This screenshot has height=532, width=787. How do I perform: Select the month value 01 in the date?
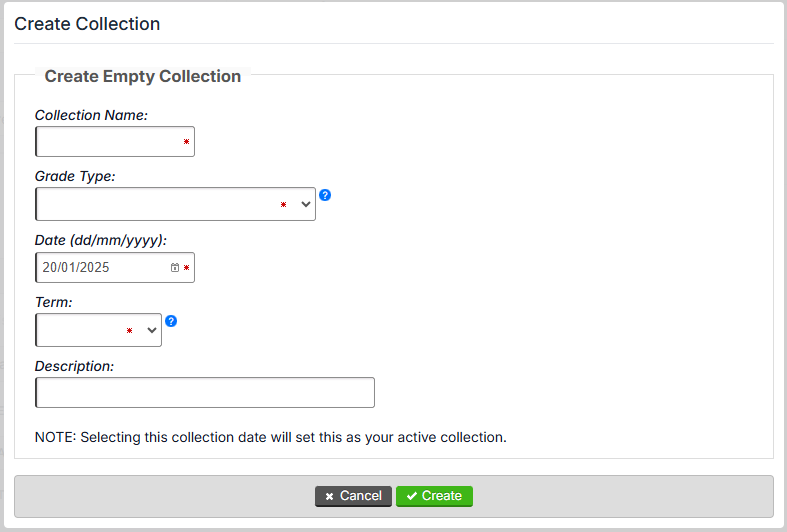coord(68,268)
